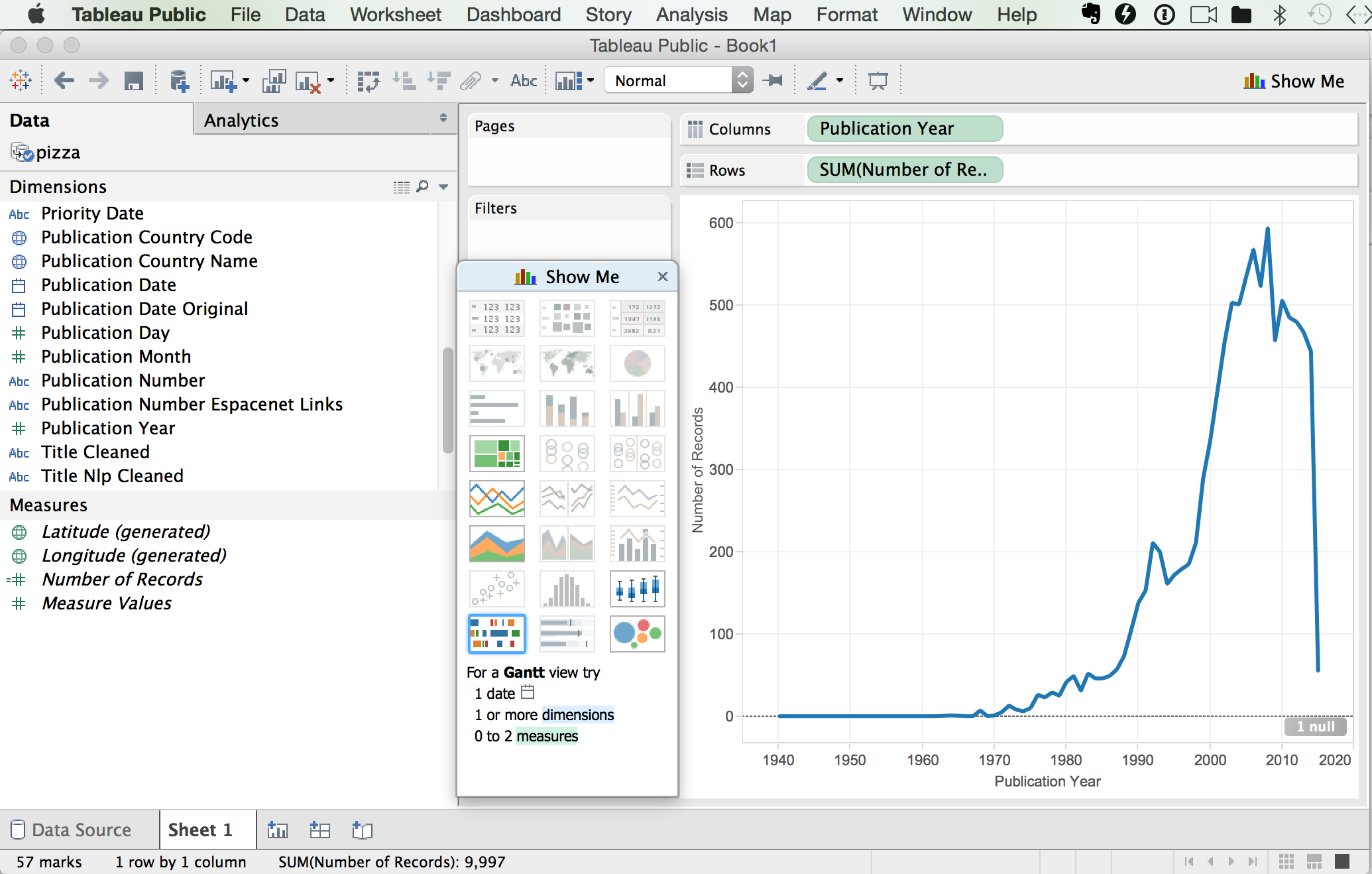Select the continuous area chart in Show Me

497,544
